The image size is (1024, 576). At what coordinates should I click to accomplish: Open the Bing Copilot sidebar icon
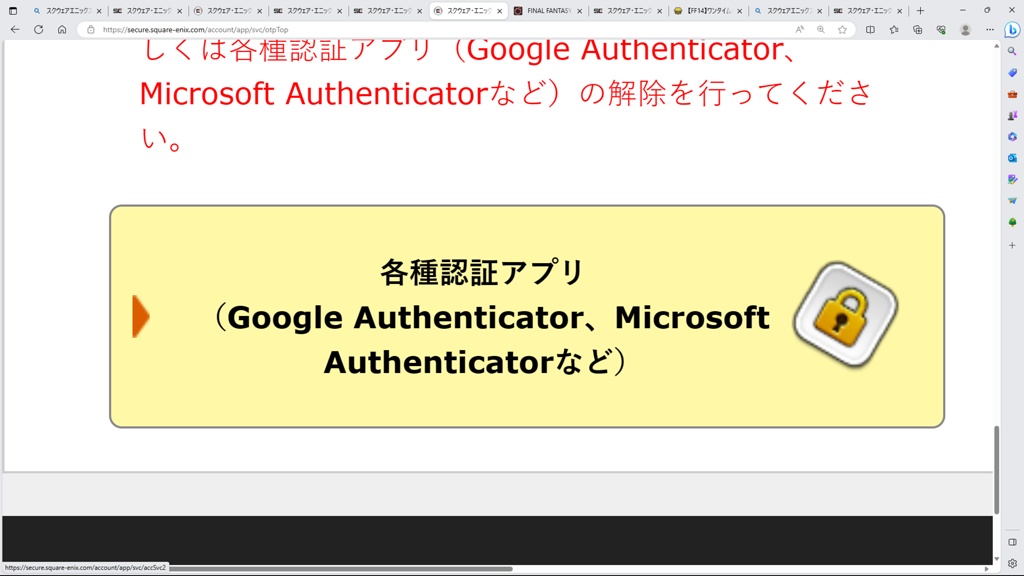point(1012,30)
